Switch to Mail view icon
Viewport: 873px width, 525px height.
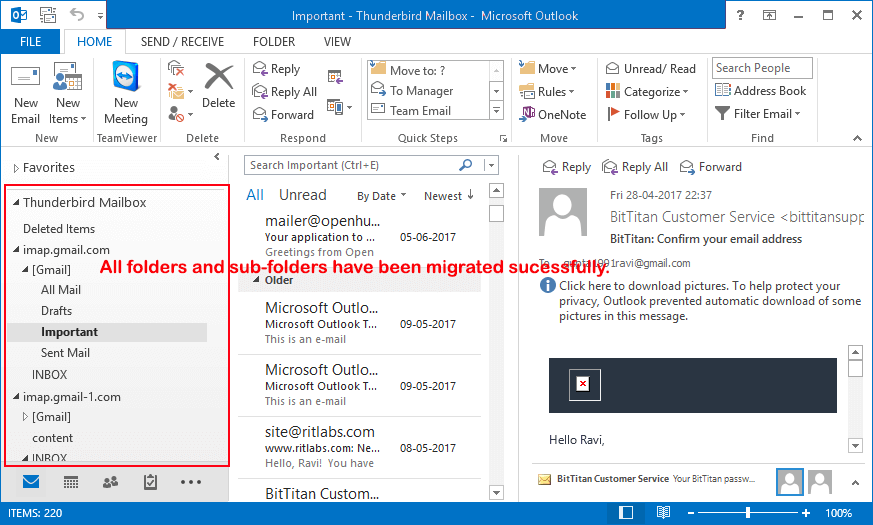pyautogui.click(x=31, y=482)
